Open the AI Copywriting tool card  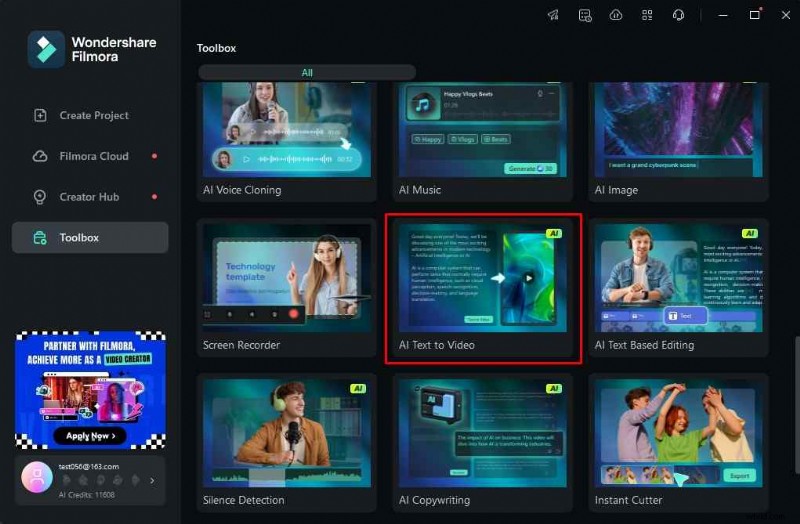pos(483,443)
